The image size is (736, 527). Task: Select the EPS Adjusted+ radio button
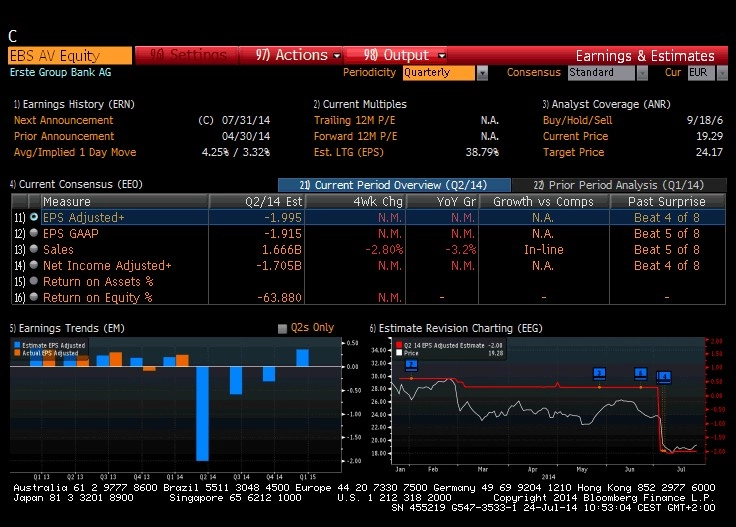pos(34,217)
